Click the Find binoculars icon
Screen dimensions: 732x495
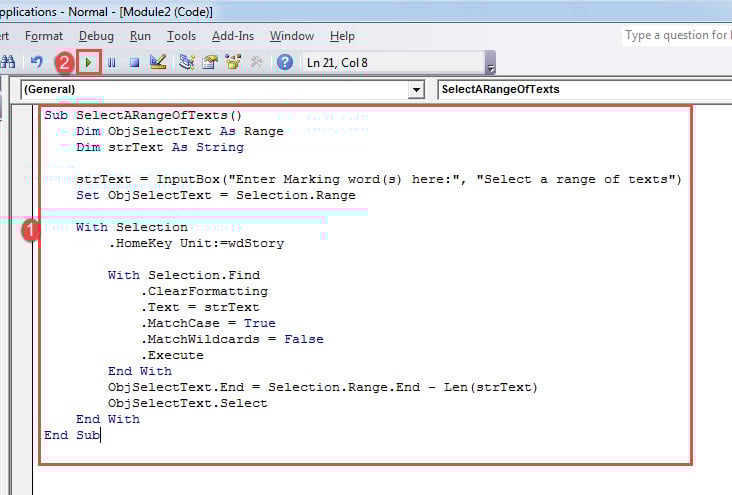(8, 62)
